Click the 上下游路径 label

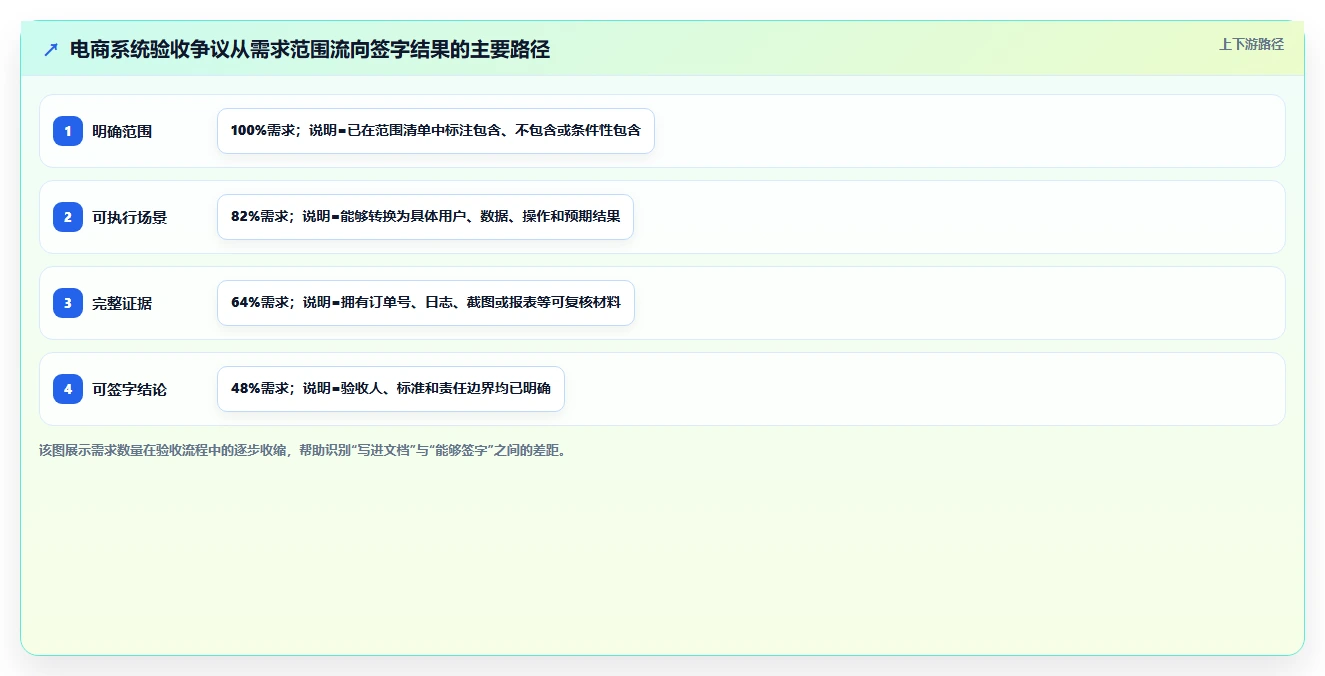[1251, 44]
